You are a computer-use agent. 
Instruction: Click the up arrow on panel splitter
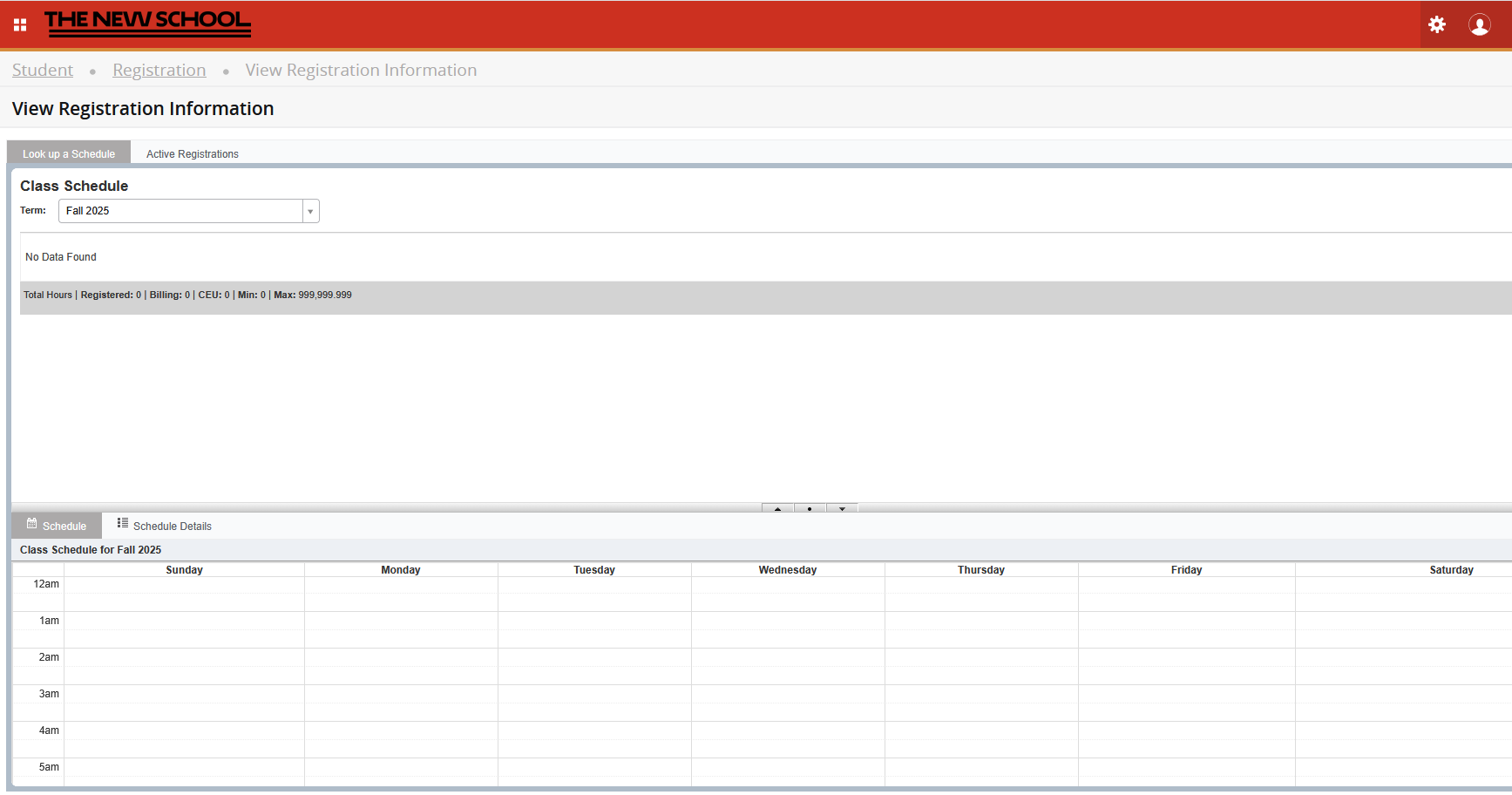777,508
